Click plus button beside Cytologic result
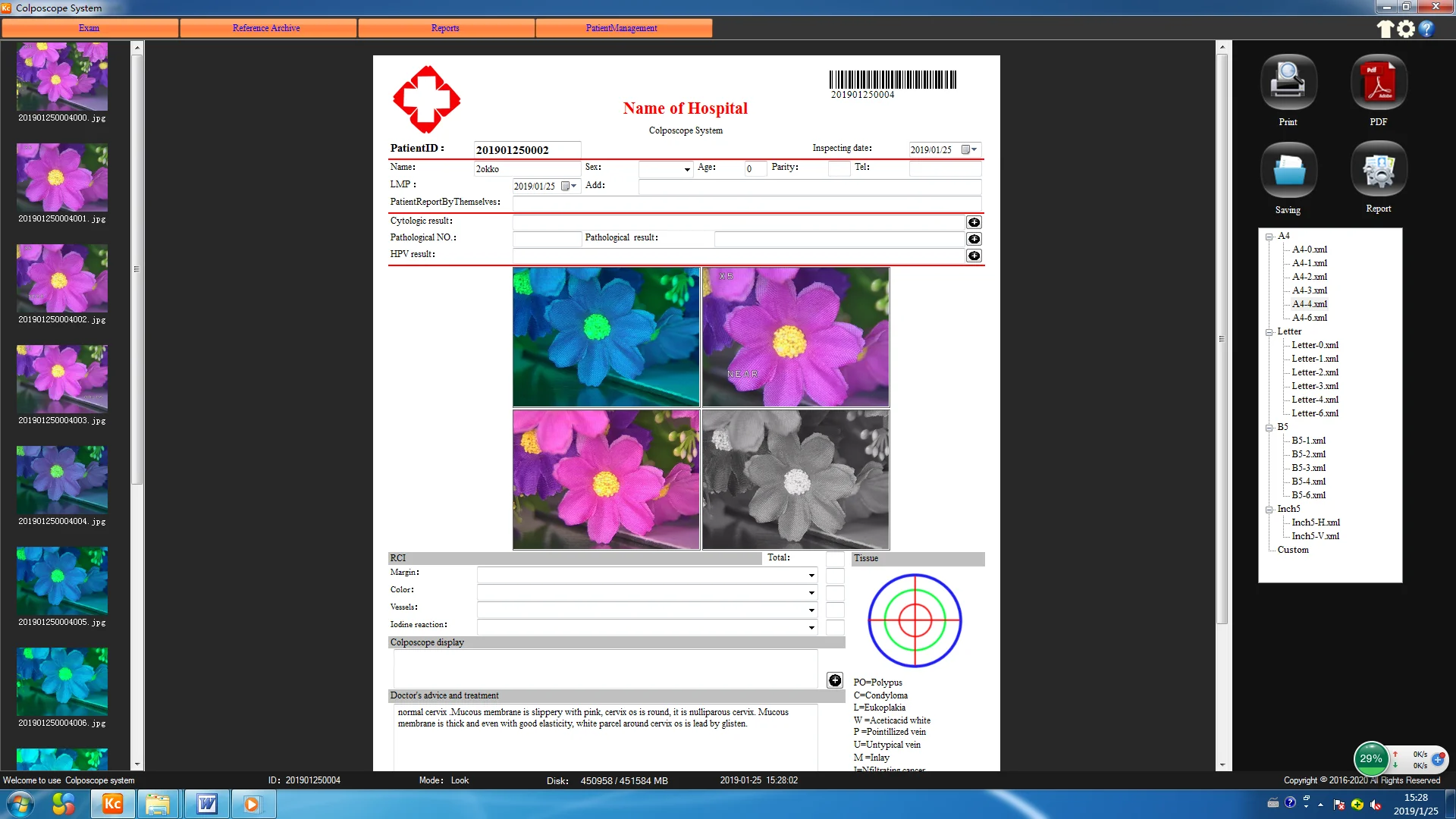The image size is (1456, 819). point(974,222)
